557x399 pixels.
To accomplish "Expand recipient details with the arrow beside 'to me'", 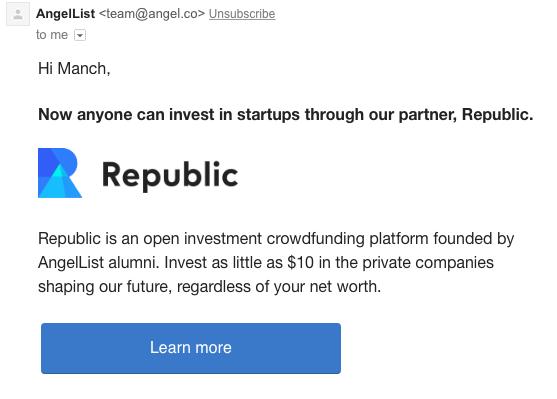I will pos(80,35).
